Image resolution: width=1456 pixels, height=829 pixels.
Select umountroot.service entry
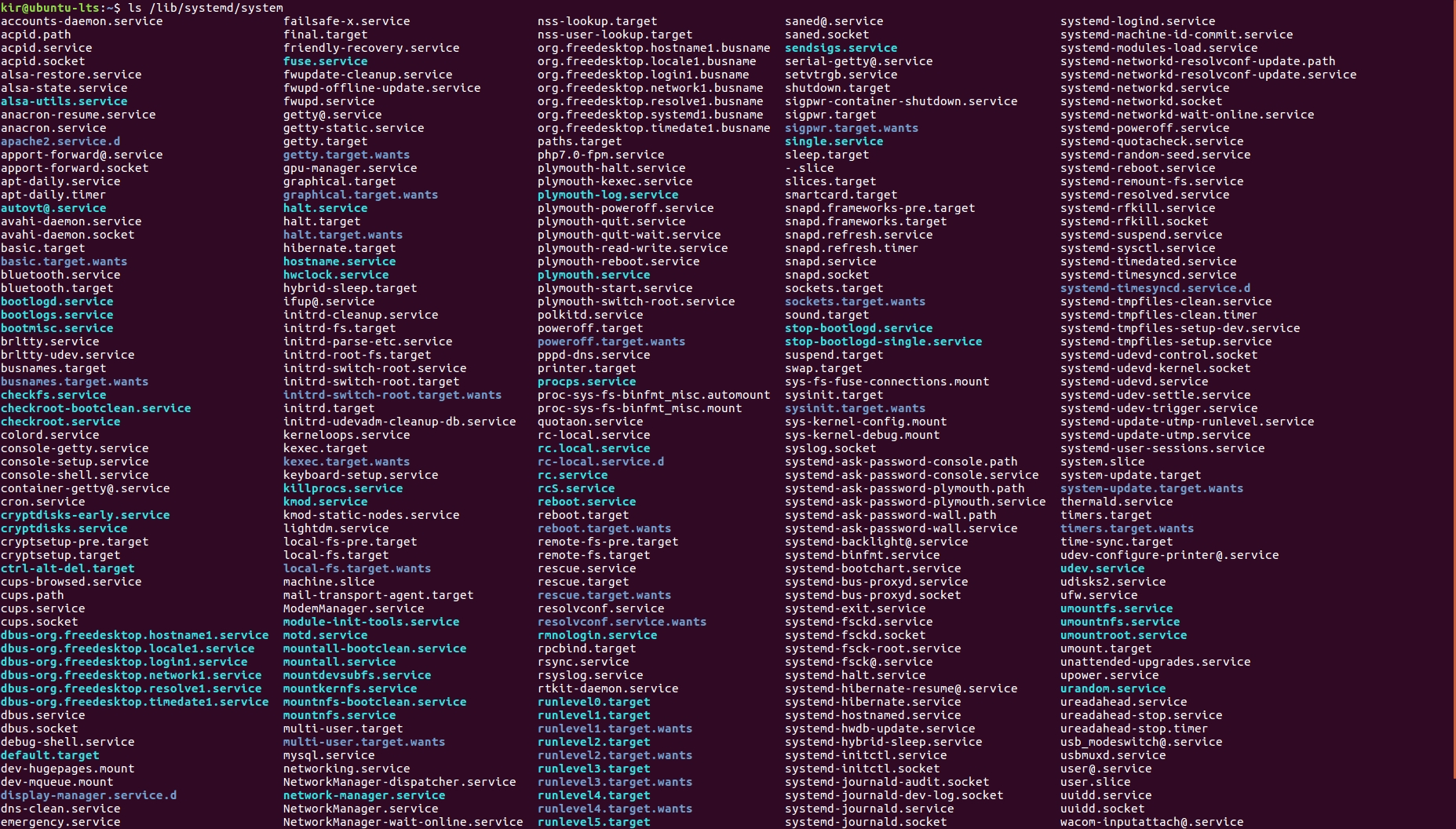click(1124, 635)
